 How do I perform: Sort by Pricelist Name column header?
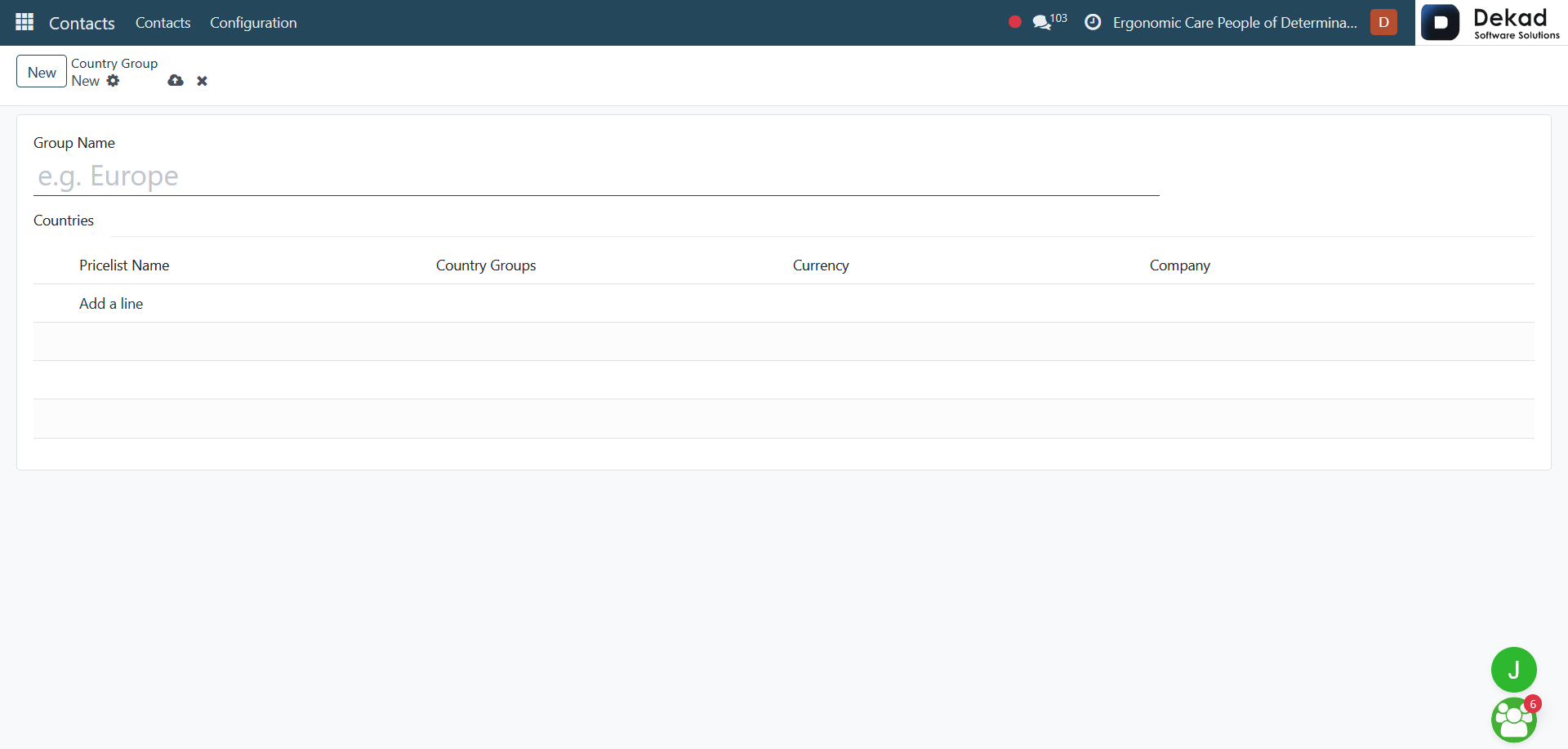124,265
